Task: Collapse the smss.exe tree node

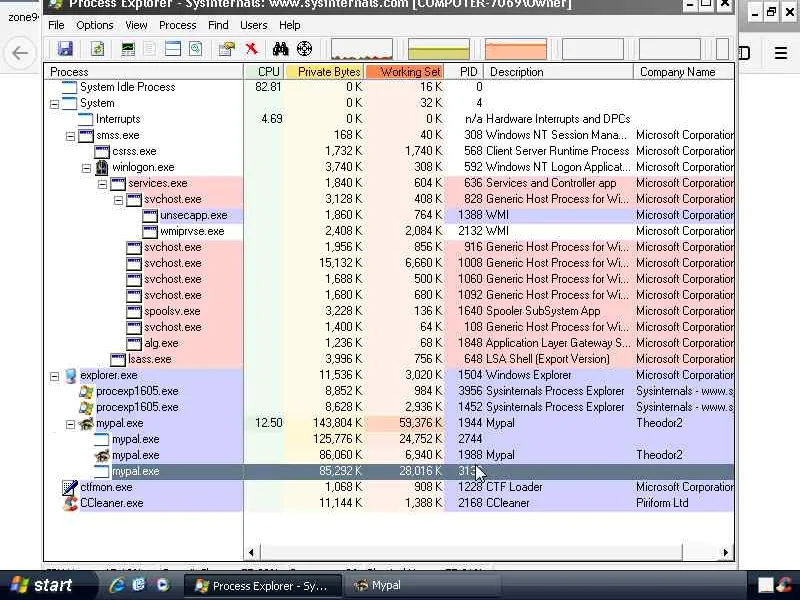Action: coord(70,136)
